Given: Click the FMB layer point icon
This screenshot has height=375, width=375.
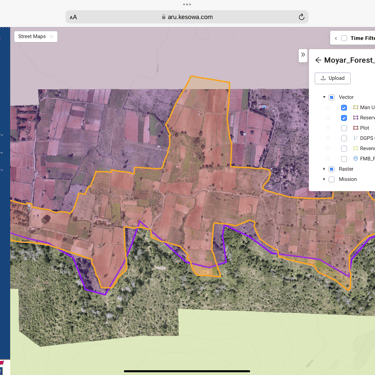Looking at the screenshot, I should (x=356, y=159).
